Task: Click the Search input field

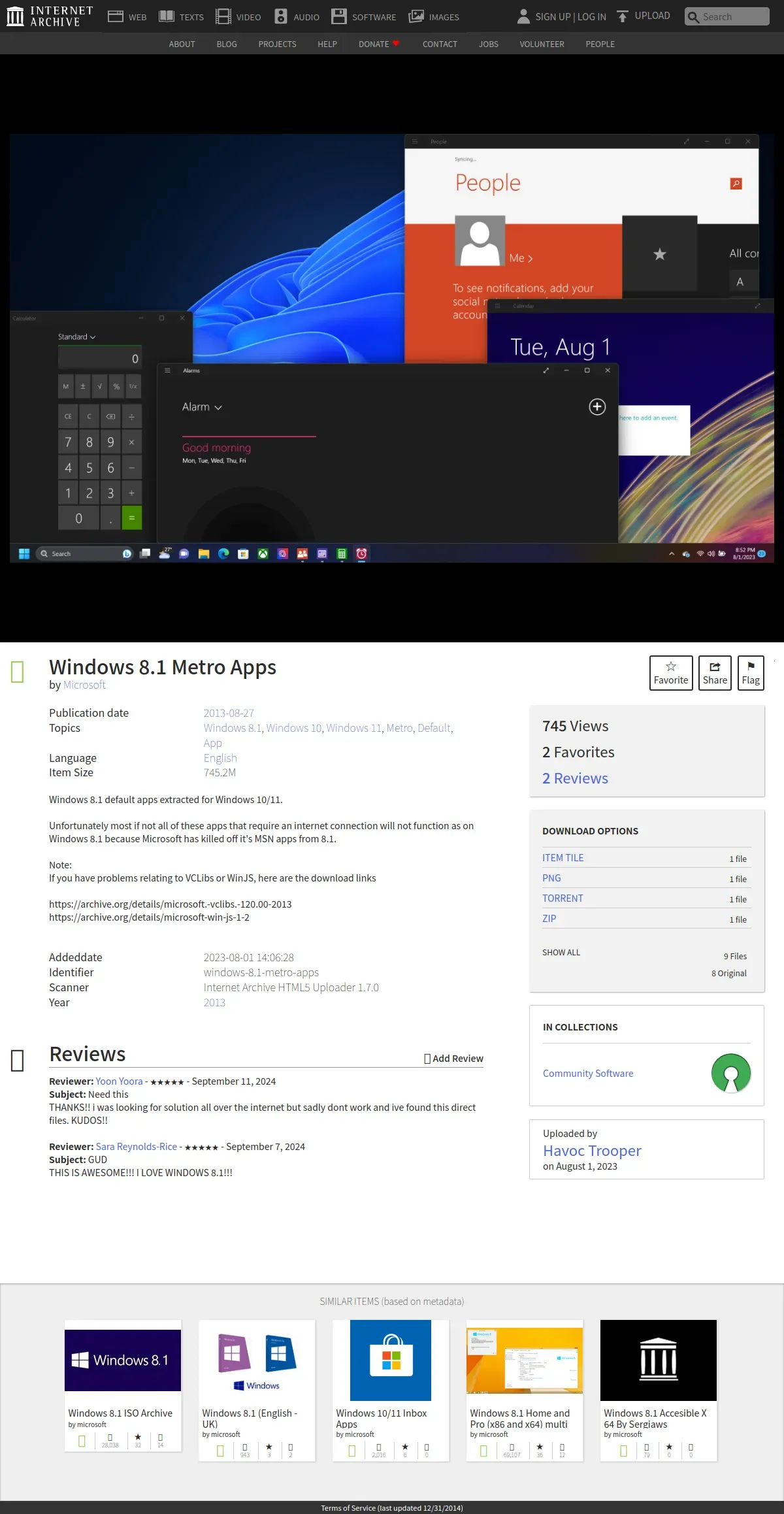Action: click(727, 16)
